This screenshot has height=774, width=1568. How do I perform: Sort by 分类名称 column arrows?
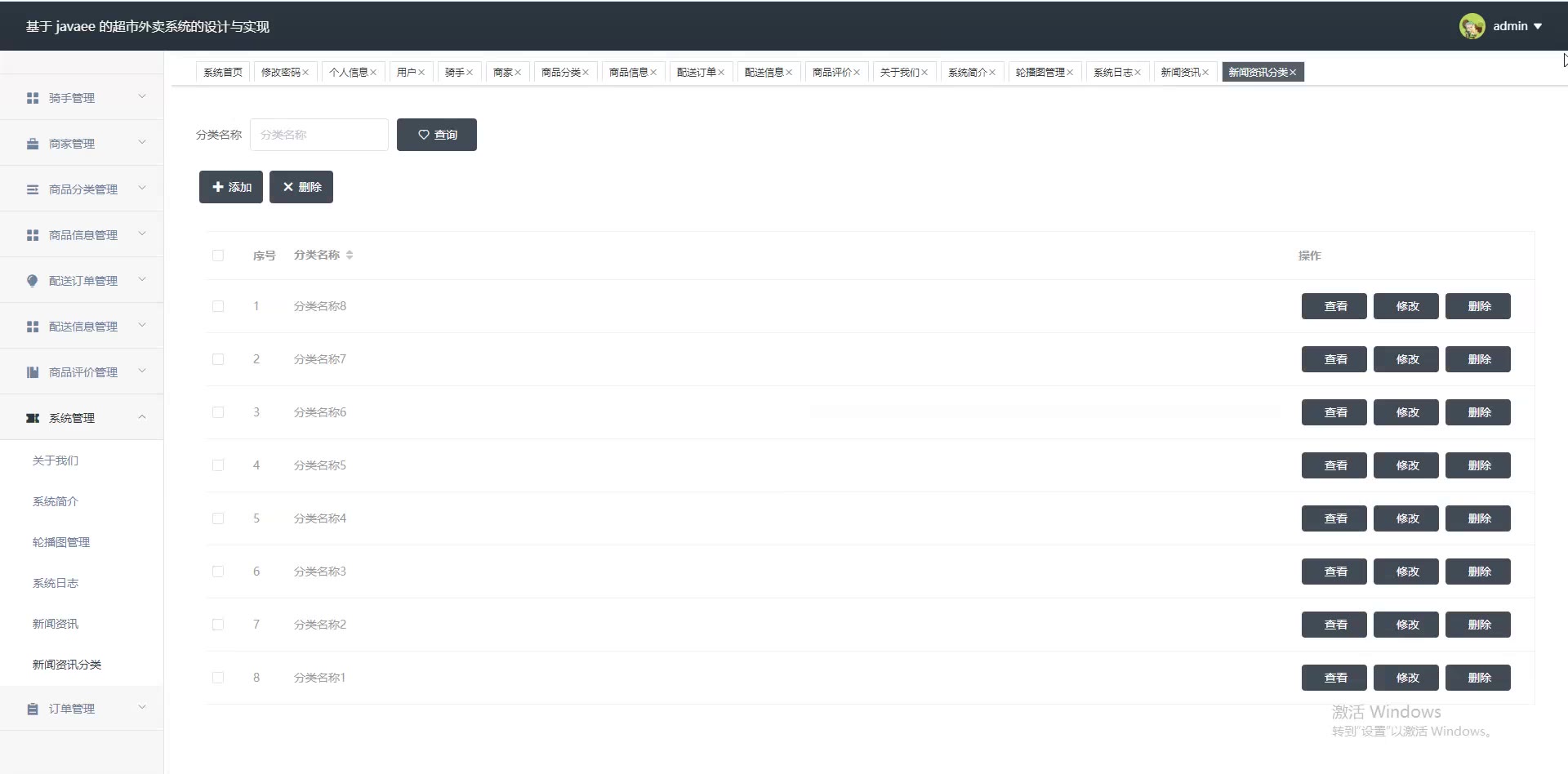pos(350,256)
